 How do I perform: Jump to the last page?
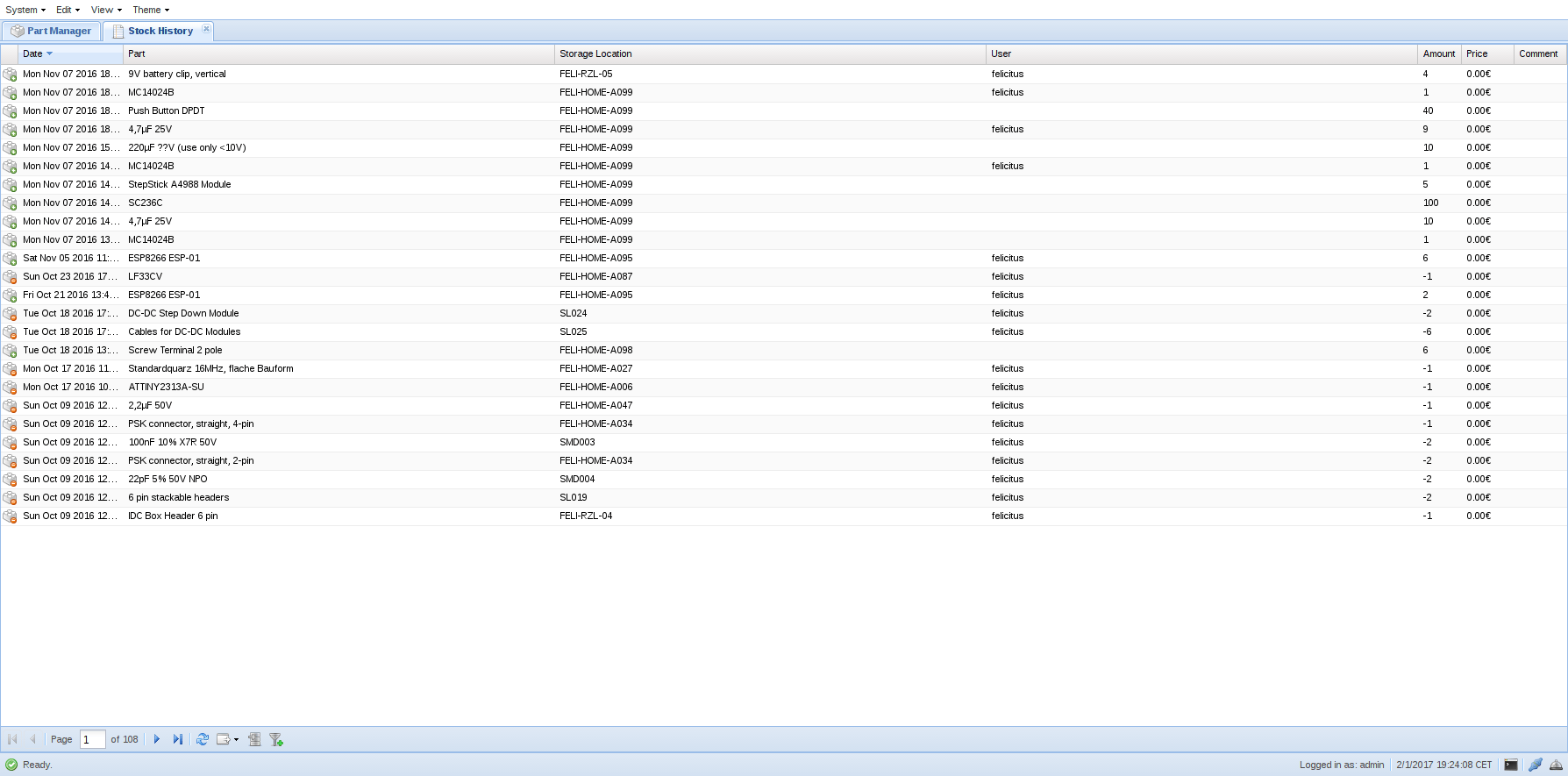(178, 739)
